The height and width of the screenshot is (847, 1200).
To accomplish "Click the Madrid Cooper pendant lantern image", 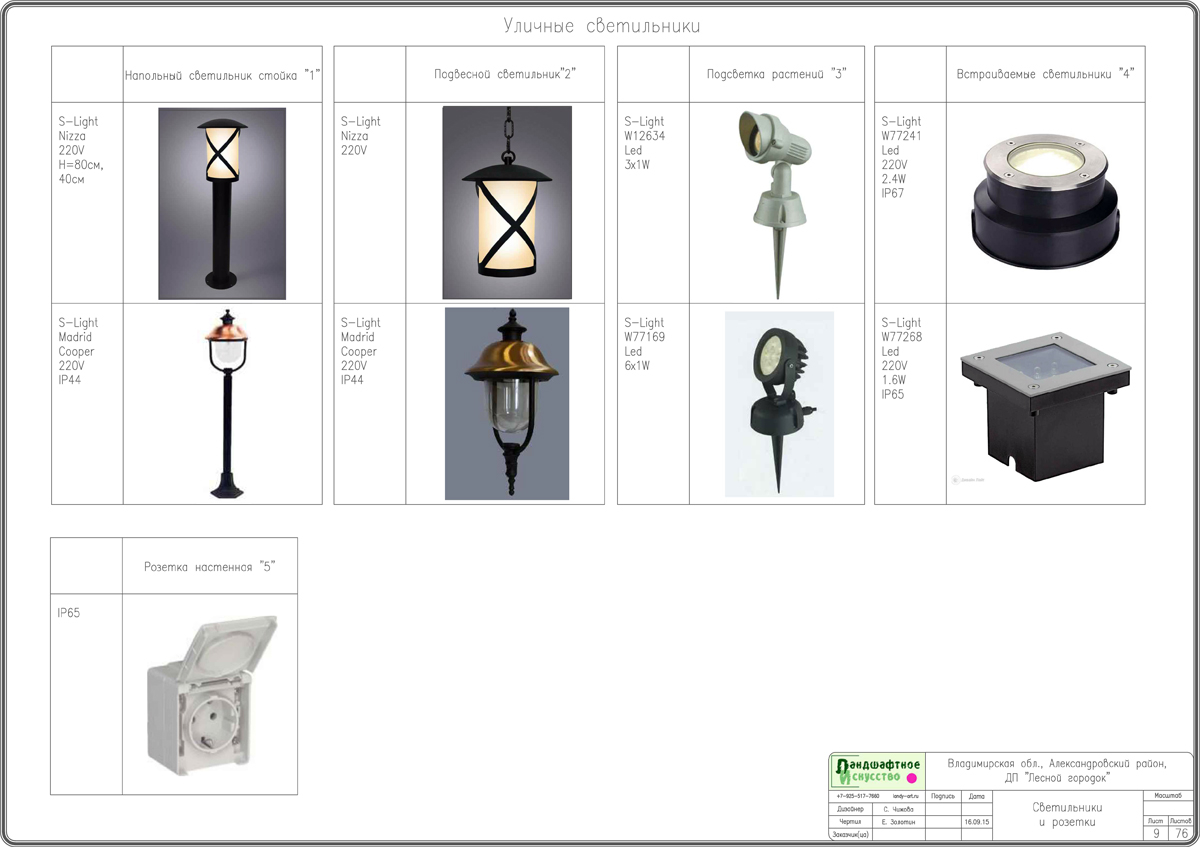I will pos(507,404).
